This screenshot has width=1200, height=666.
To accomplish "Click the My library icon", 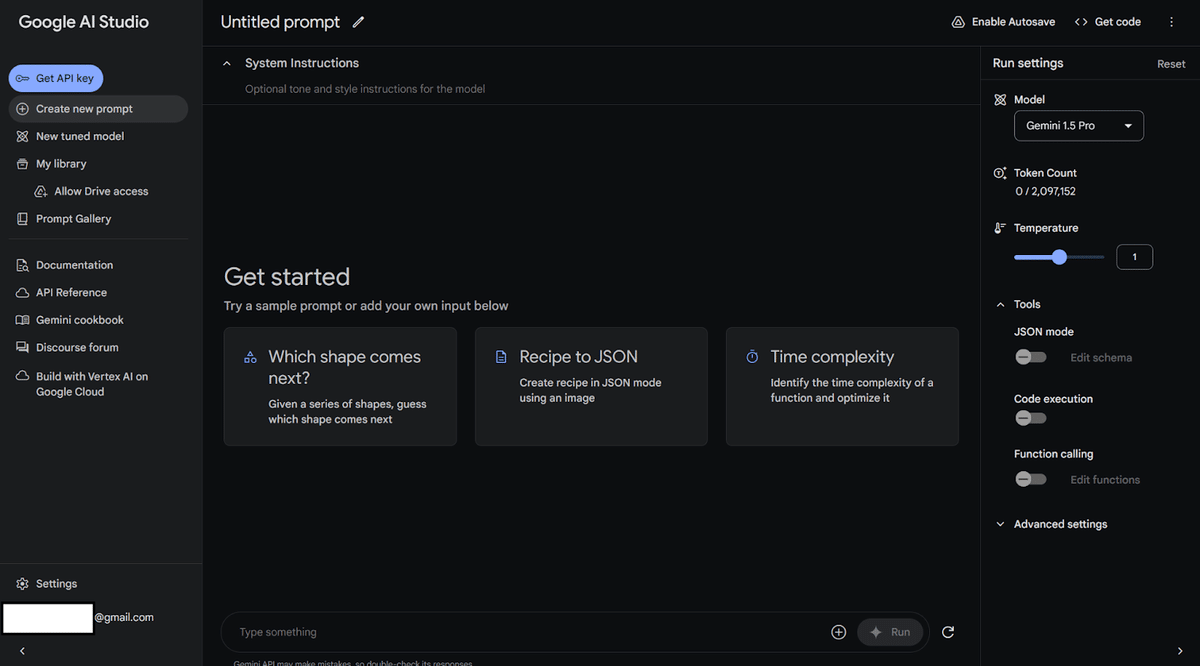I will pyautogui.click(x=22, y=164).
